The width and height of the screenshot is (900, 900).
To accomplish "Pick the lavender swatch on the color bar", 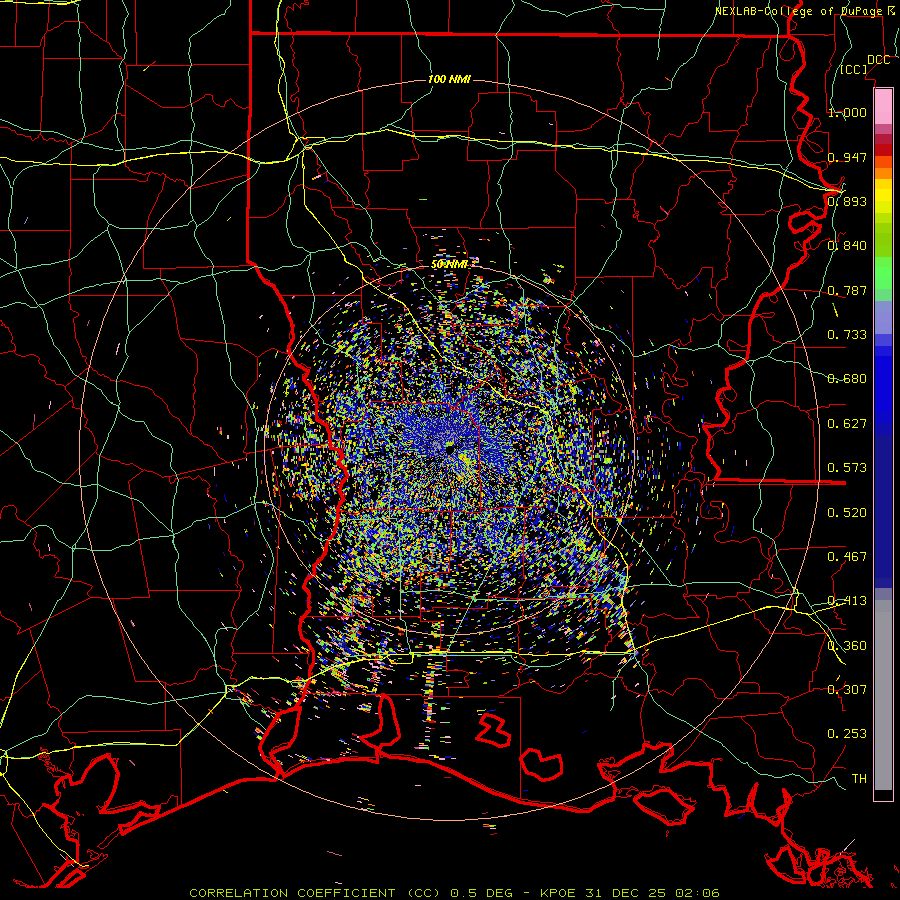I will coord(883,317).
